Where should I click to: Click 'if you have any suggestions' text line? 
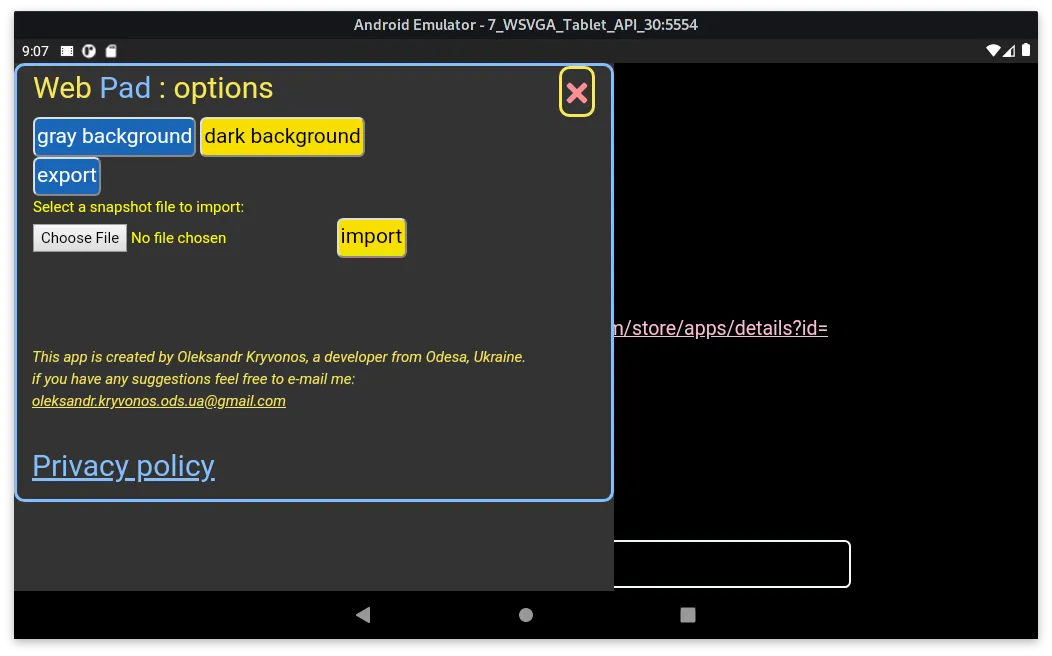193,379
